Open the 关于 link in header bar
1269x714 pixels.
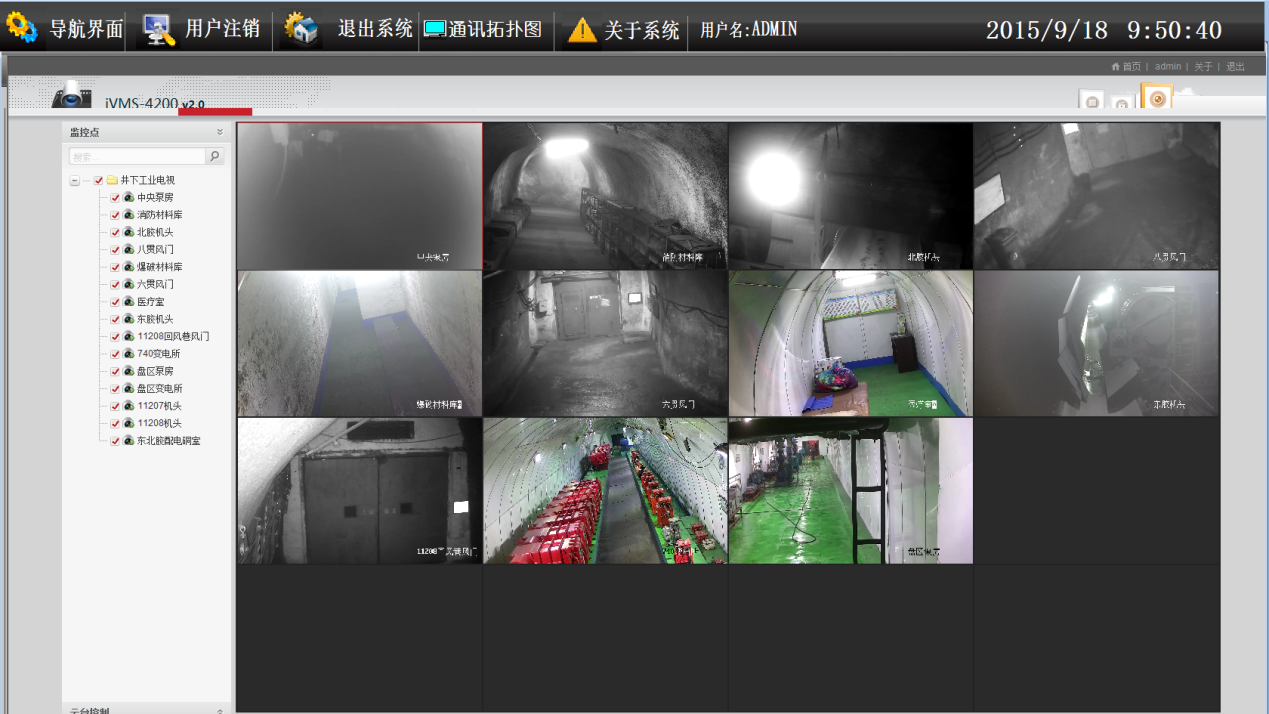[x=1203, y=67]
